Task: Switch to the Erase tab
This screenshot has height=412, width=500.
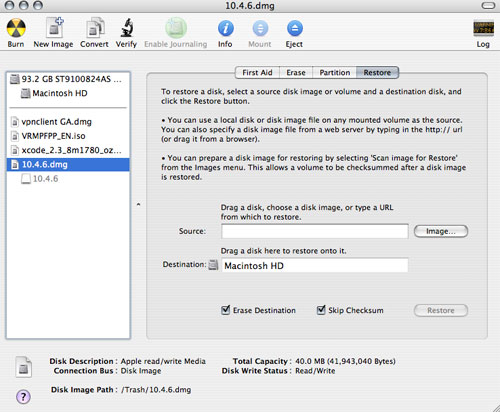Action: pos(296,73)
